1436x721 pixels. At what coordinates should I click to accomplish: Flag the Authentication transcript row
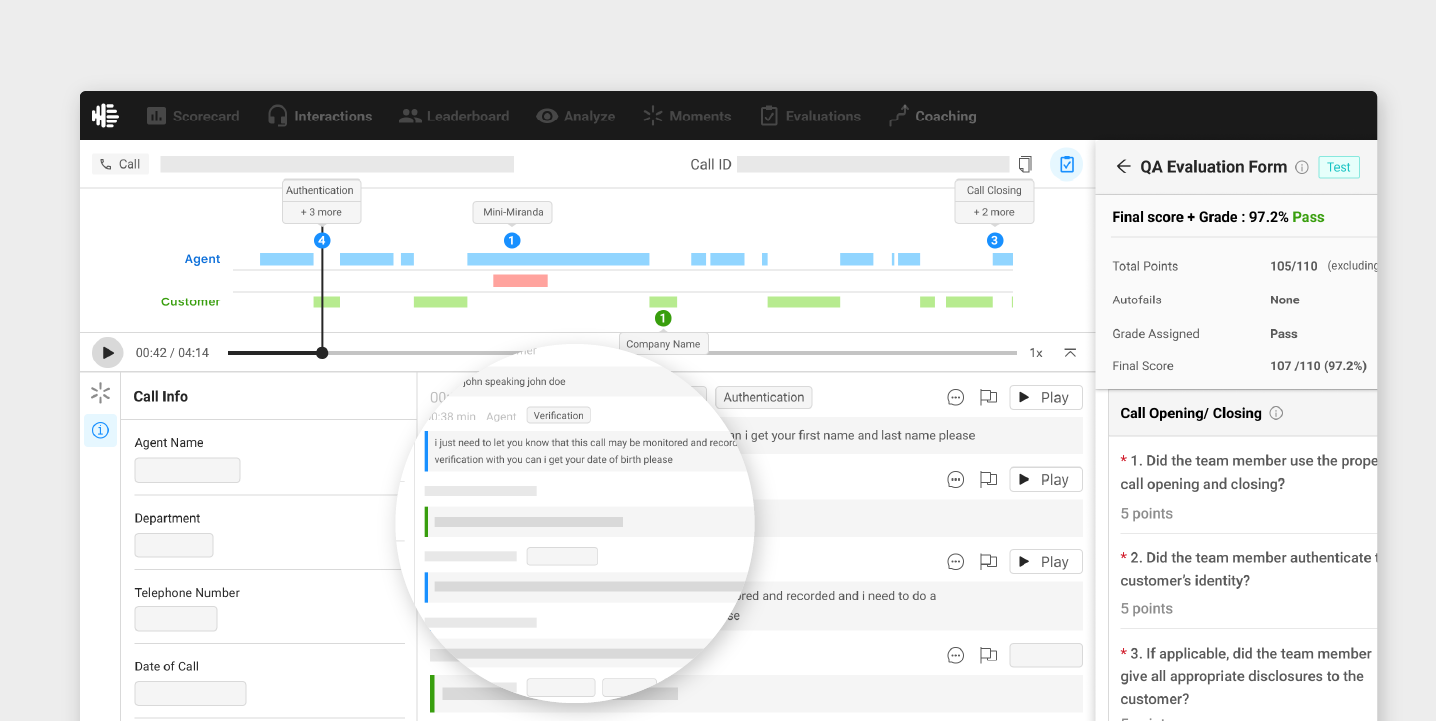tap(989, 398)
